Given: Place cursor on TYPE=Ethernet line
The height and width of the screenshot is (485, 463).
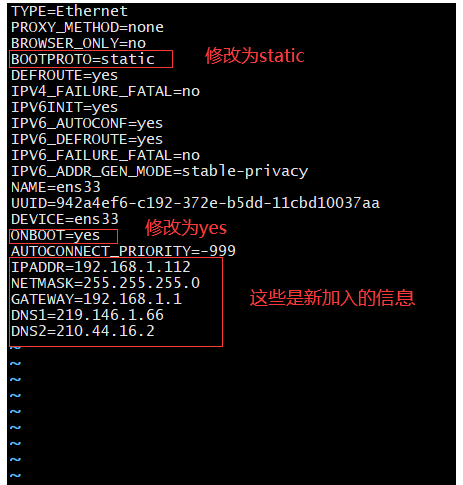Looking at the screenshot, I should point(69,12).
